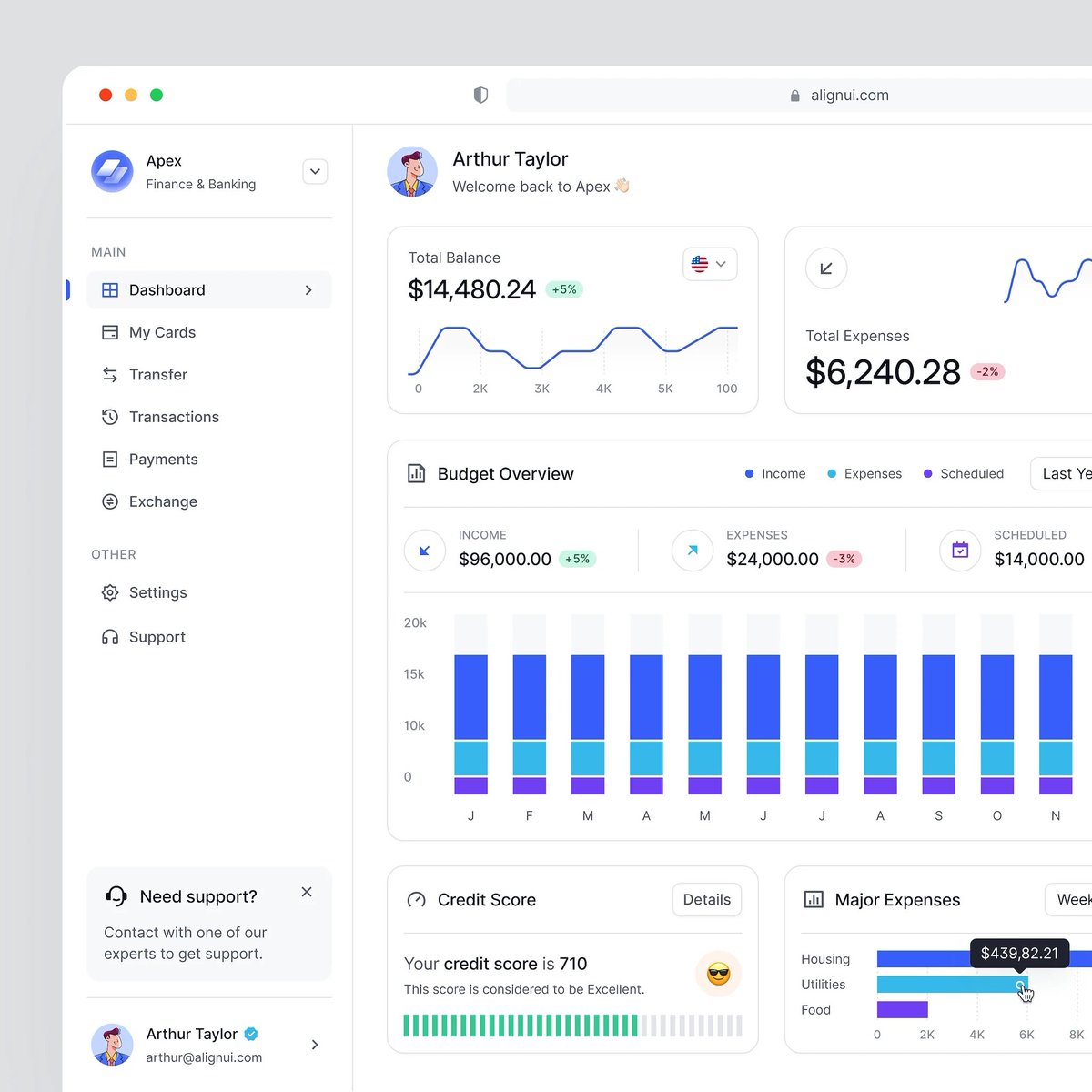This screenshot has height=1092, width=1092.
Task: Click the Exchange circular icon
Action: pos(110,501)
